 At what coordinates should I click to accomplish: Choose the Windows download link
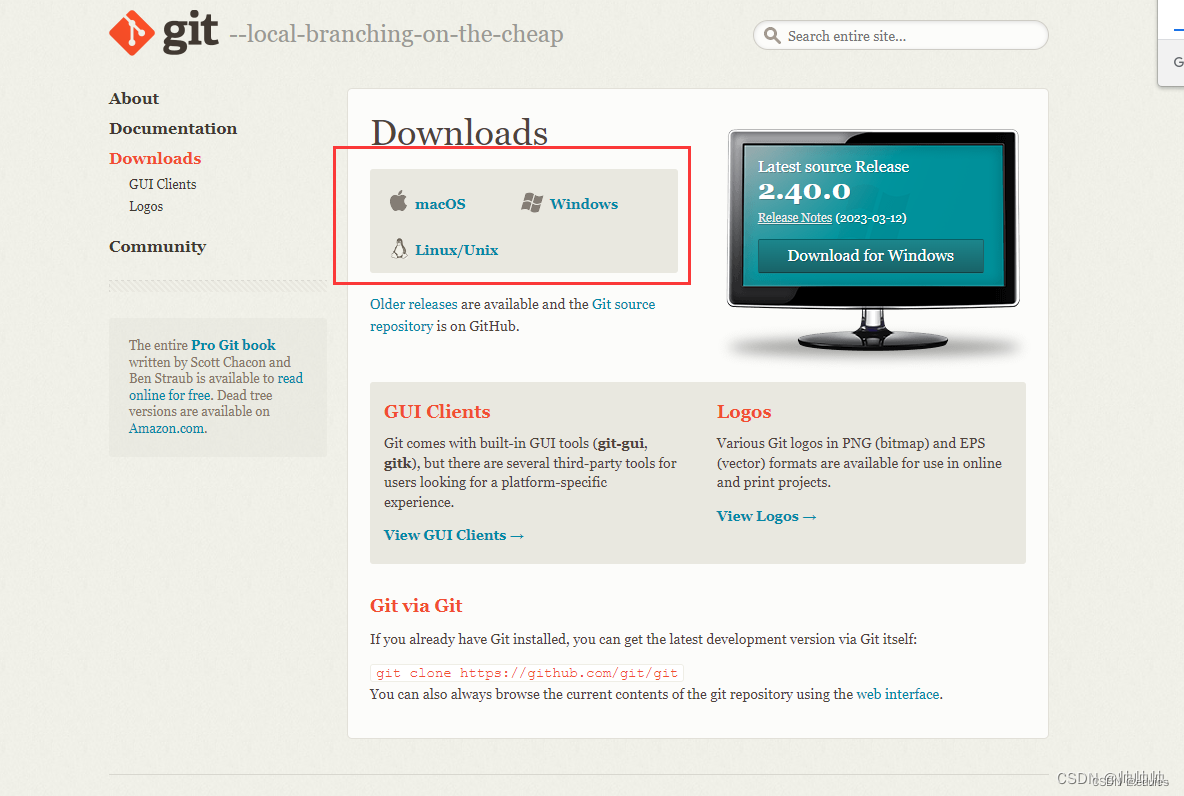click(x=584, y=204)
